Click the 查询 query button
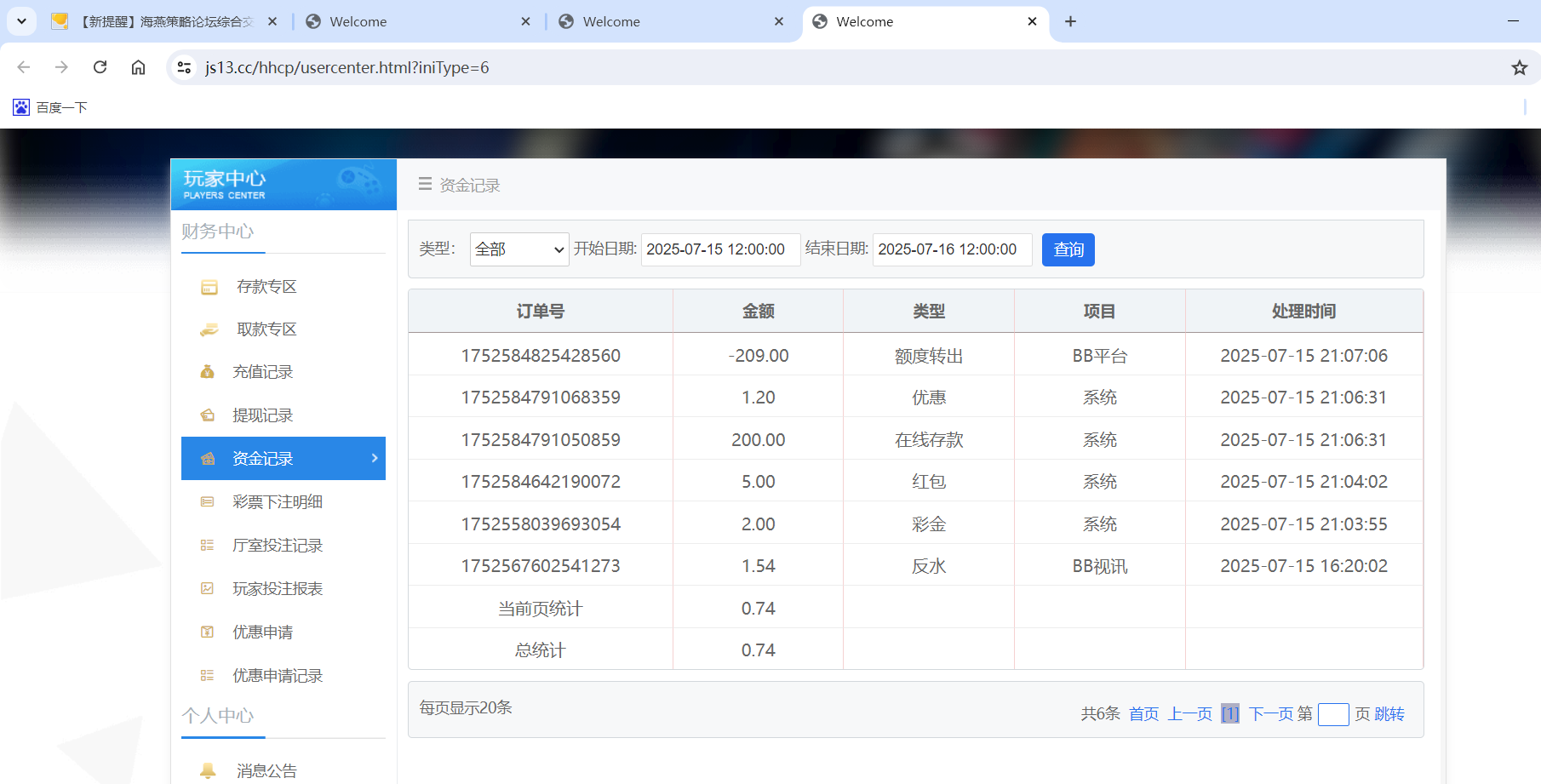Screen dimensions: 1541x784 pyautogui.click(x=1068, y=249)
